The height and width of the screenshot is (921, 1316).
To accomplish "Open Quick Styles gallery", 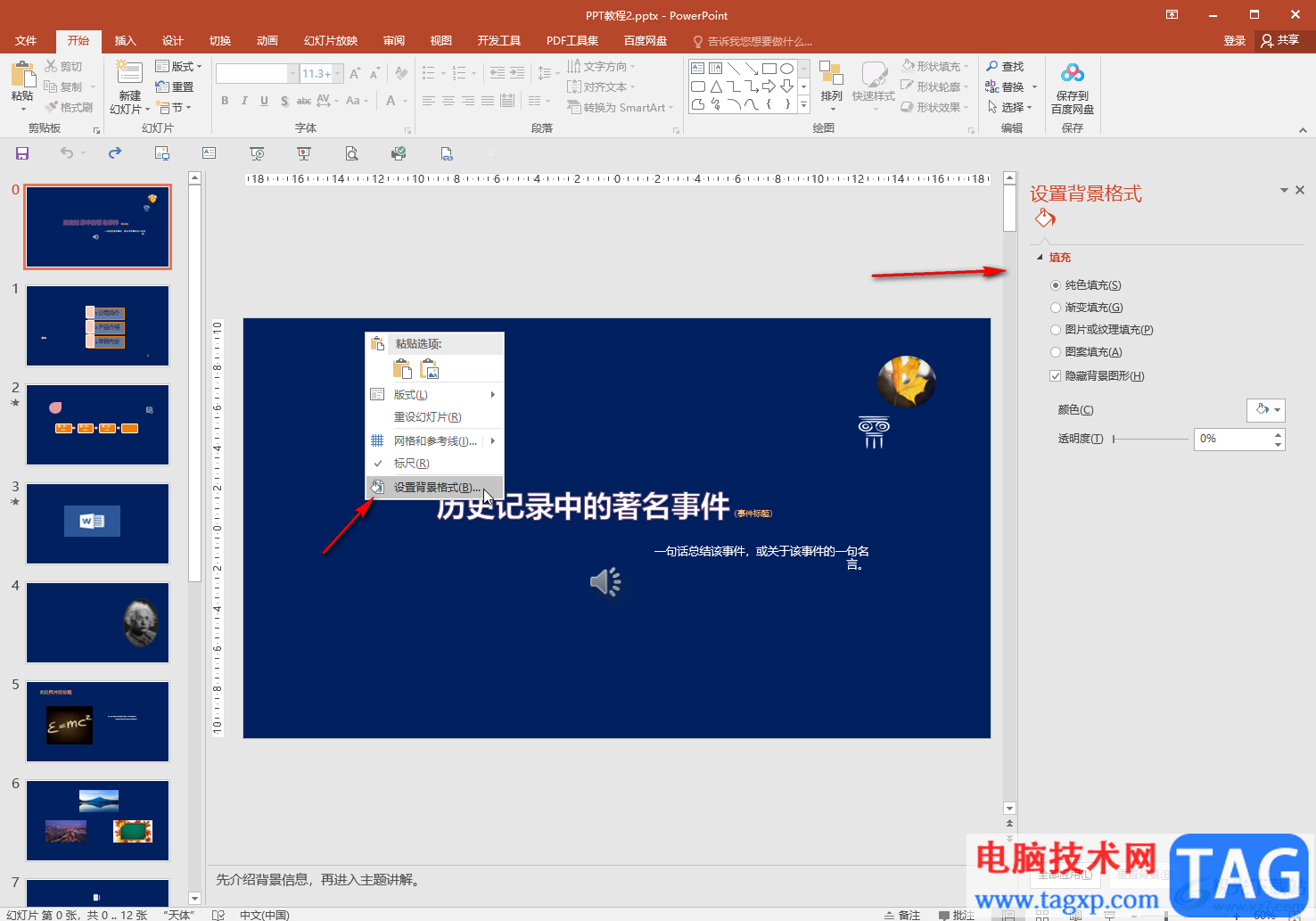I will tap(873, 86).
